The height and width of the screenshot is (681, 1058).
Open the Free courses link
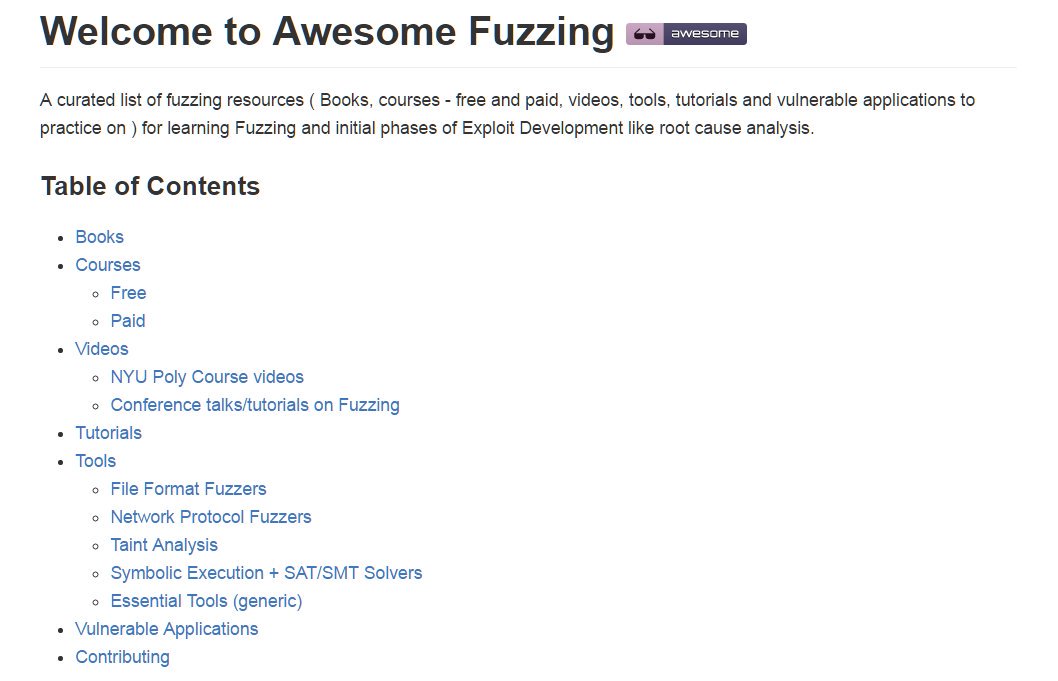pyautogui.click(x=128, y=293)
